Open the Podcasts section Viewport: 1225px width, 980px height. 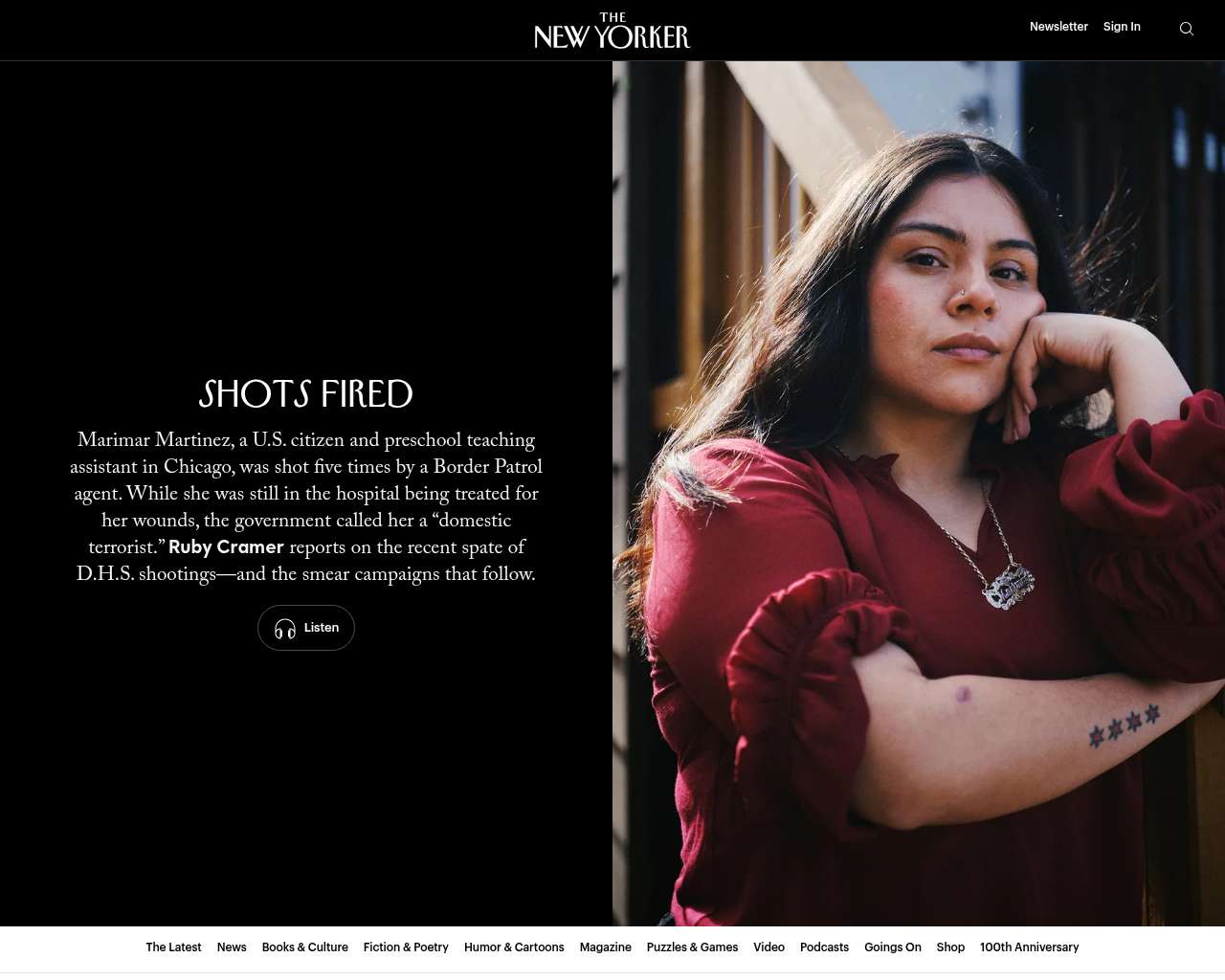(x=824, y=947)
